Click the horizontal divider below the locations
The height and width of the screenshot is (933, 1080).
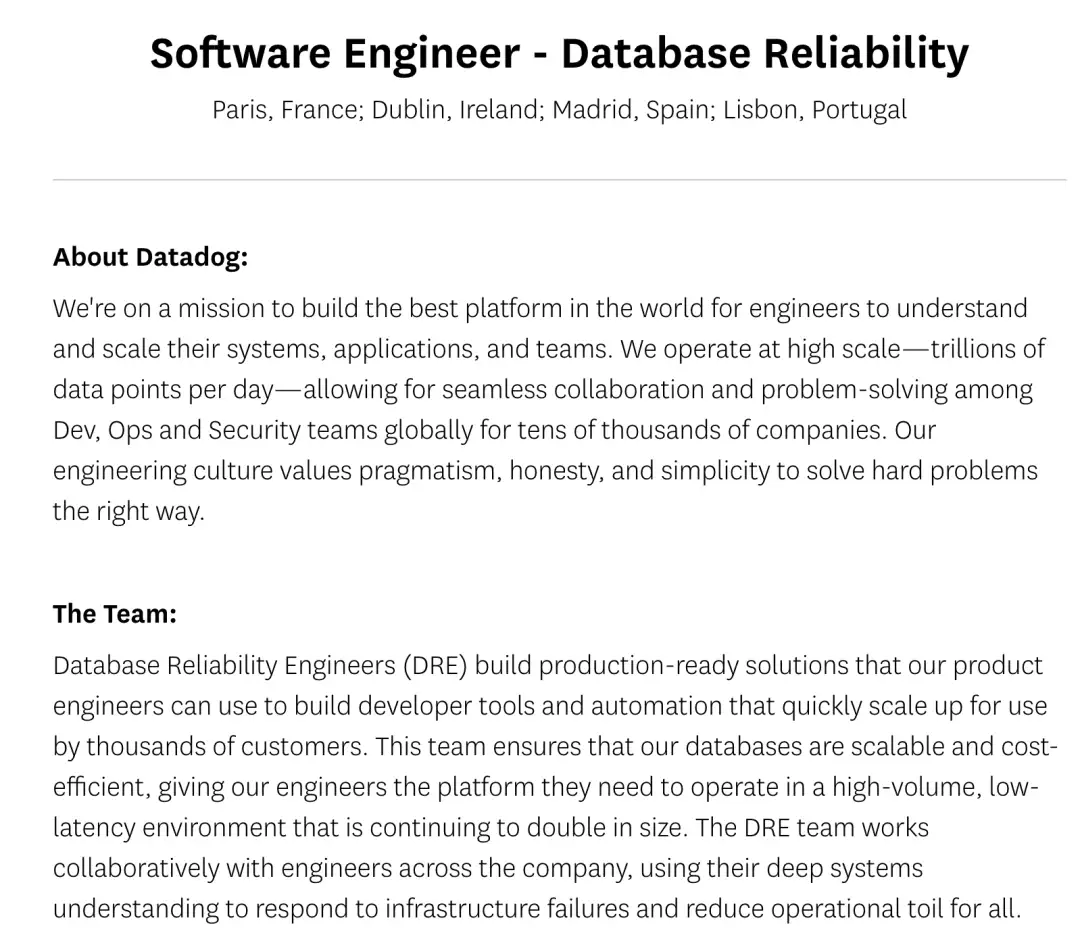(559, 180)
